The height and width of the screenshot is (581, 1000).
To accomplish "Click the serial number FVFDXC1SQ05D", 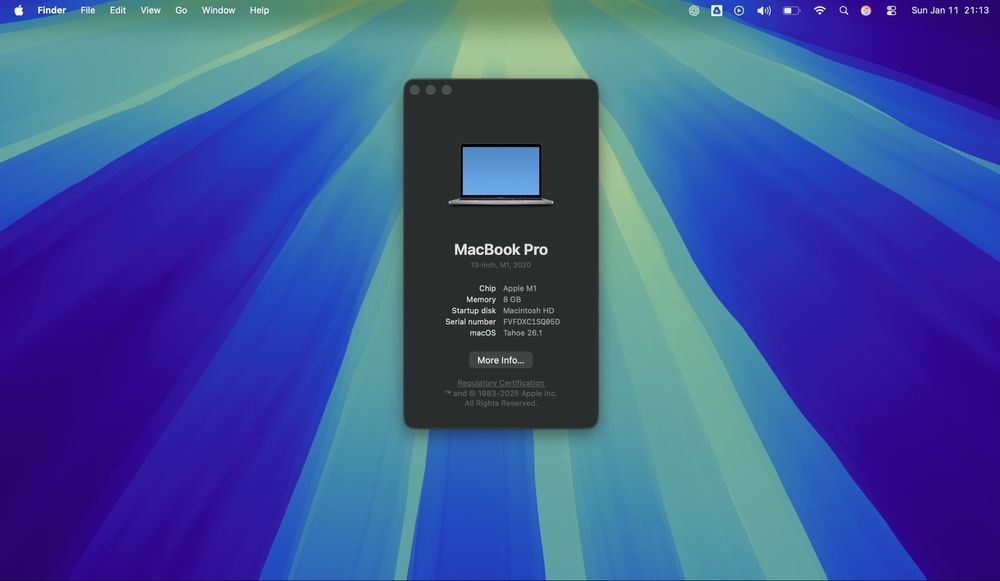I will (x=531, y=322).
